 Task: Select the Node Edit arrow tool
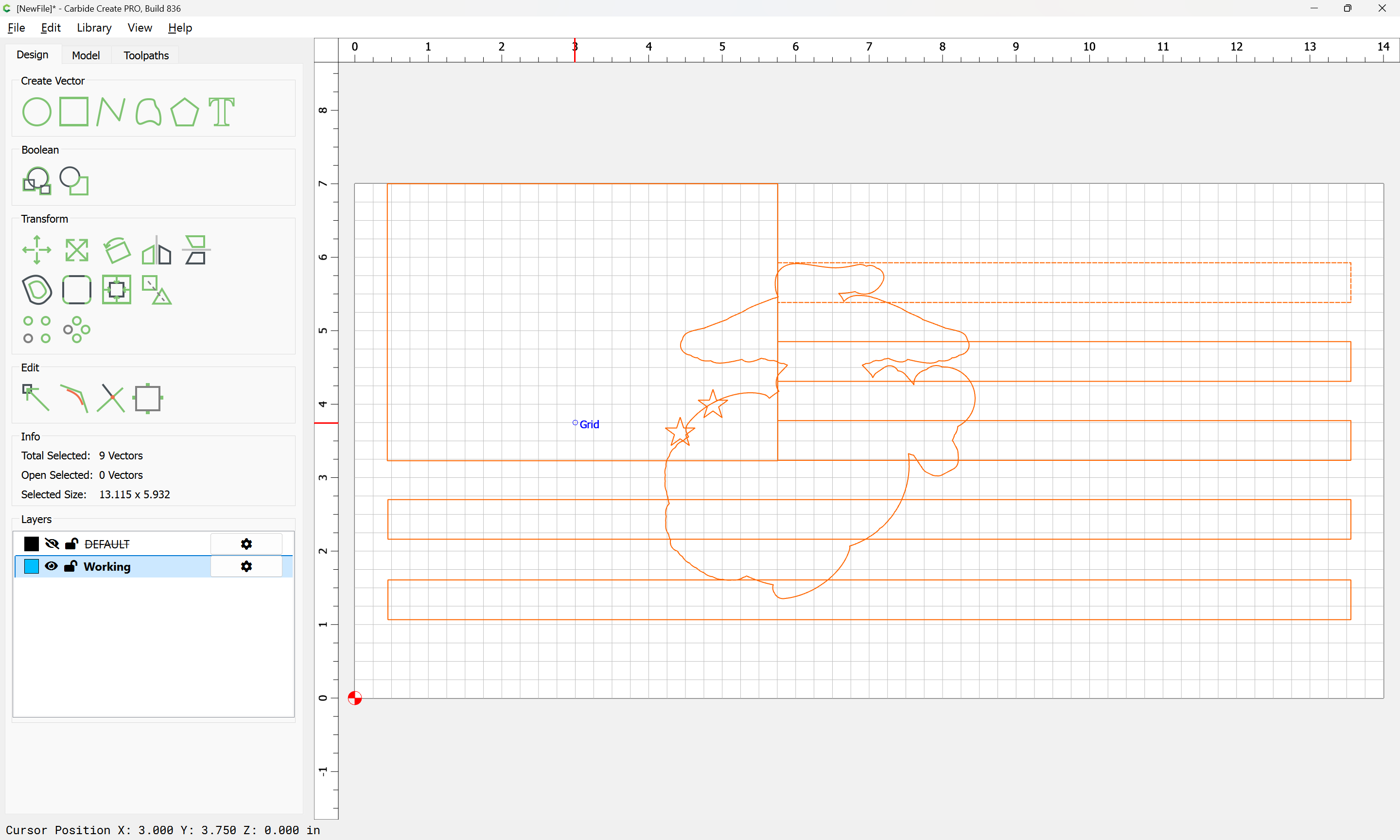click(35, 398)
